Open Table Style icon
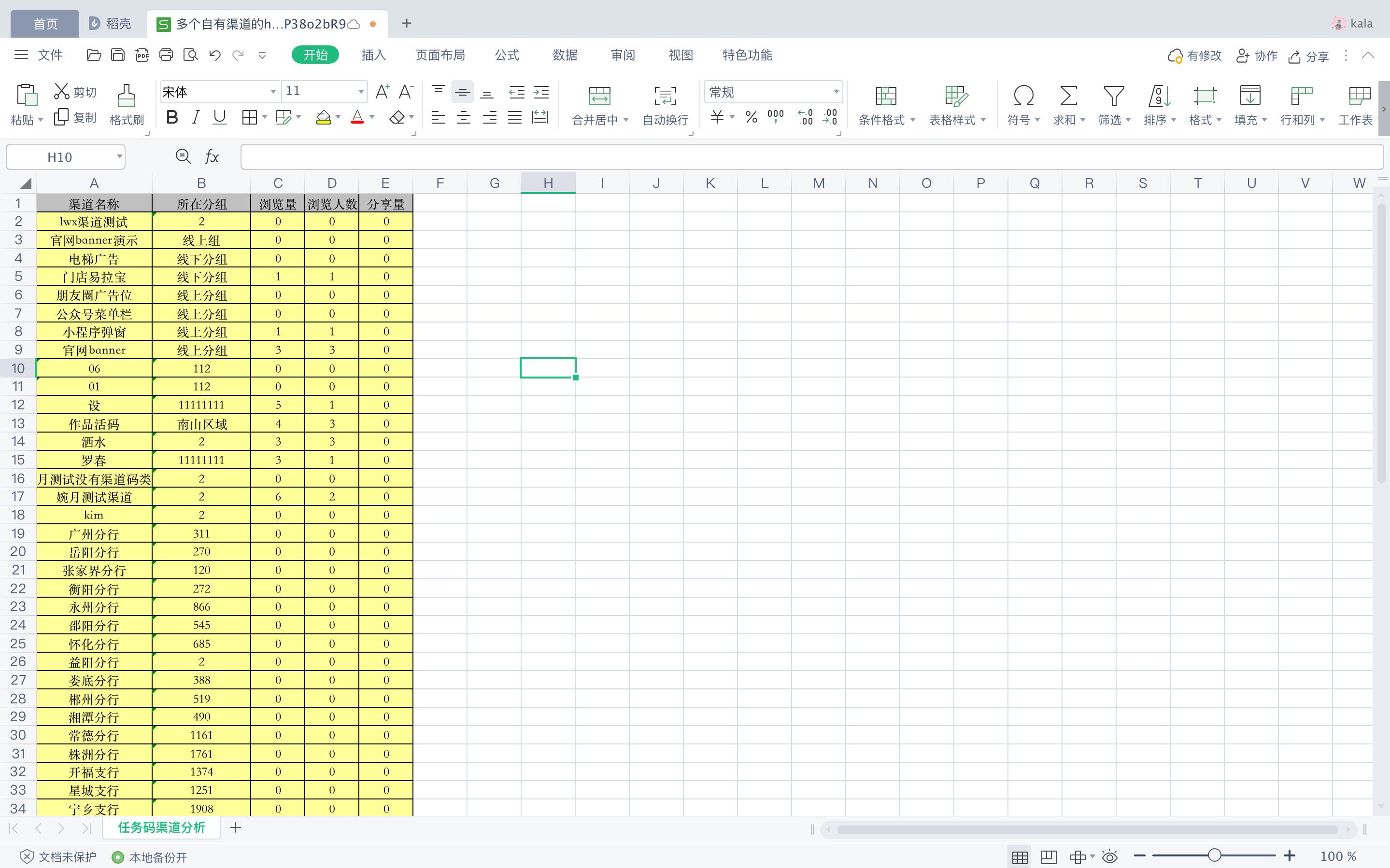 pyautogui.click(x=956, y=95)
